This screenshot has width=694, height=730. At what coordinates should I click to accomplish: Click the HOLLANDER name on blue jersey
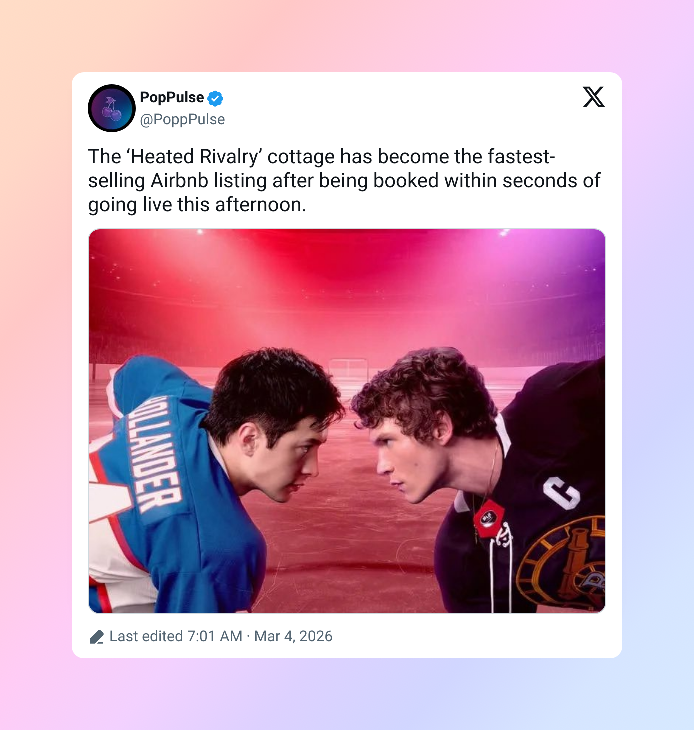(x=160, y=453)
